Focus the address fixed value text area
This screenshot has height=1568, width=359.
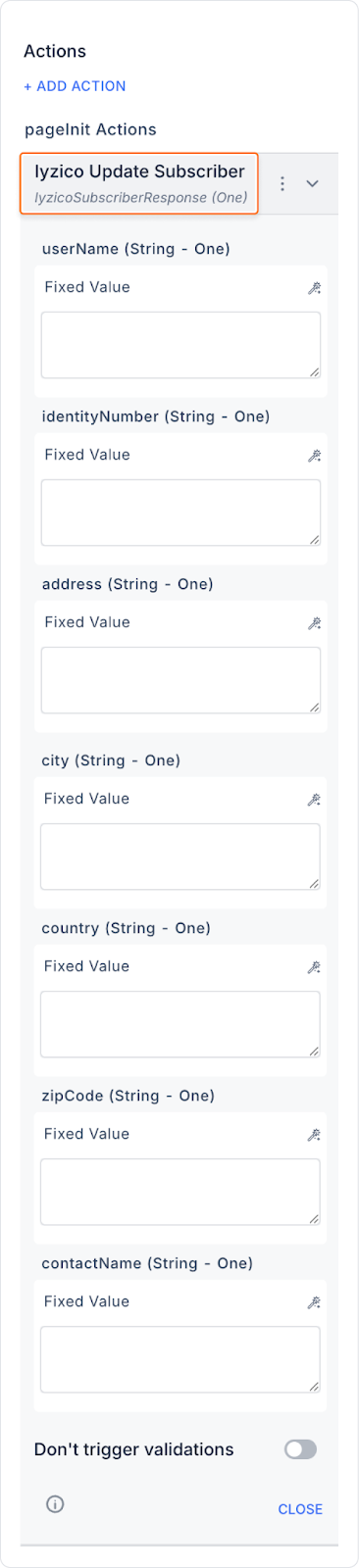pos(180,680)
